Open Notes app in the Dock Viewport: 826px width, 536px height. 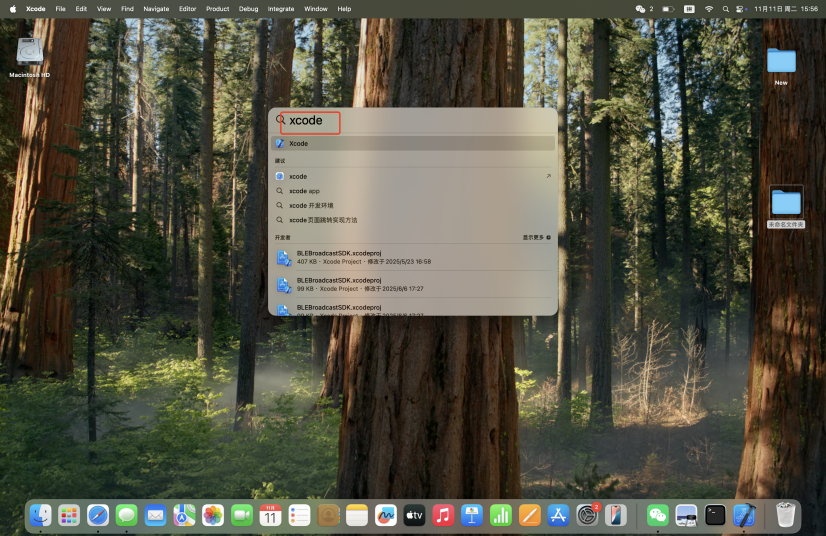click(357, 515)
